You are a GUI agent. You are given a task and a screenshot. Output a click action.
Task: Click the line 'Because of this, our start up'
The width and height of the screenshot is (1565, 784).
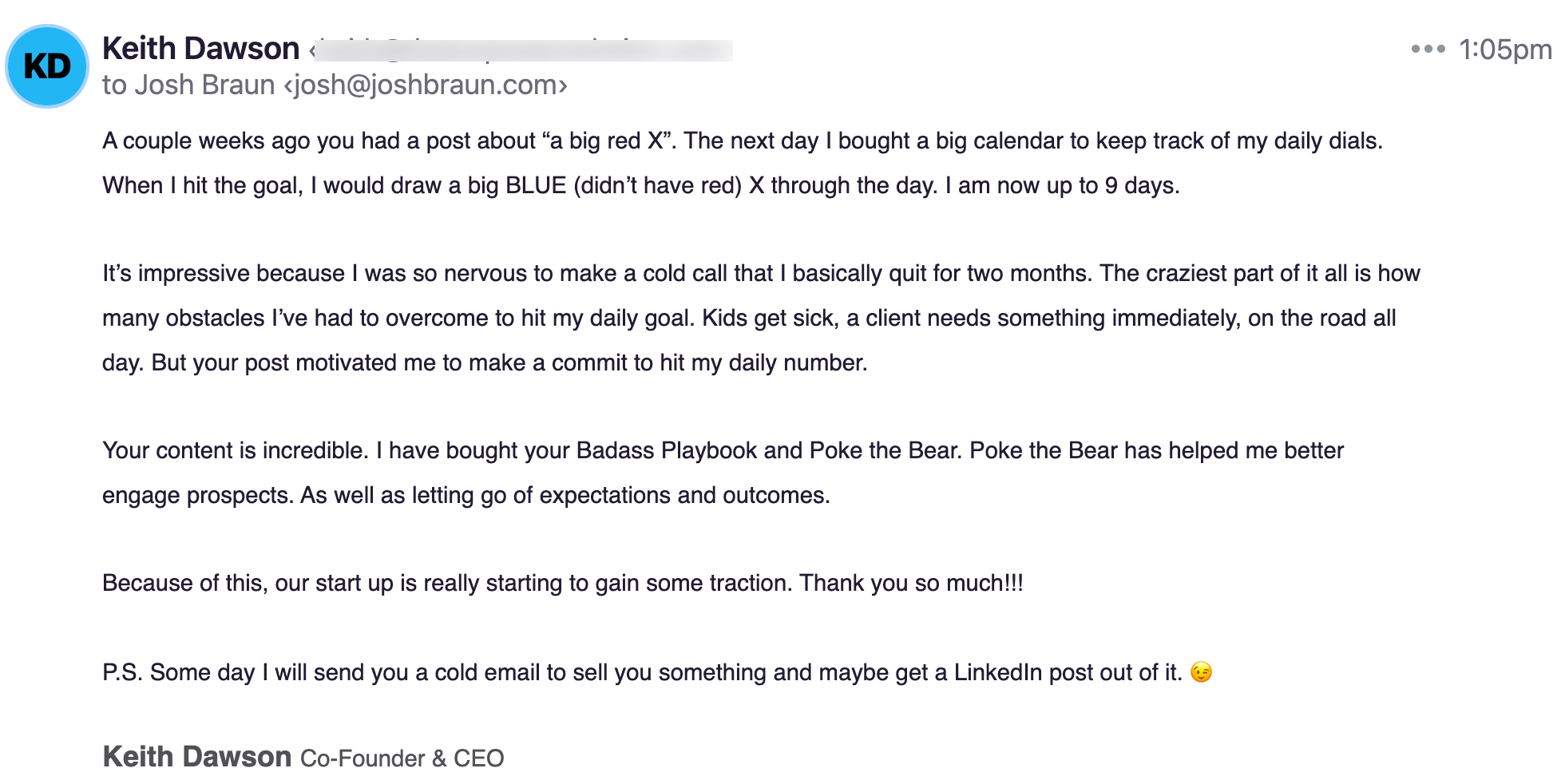coord(563,583)
